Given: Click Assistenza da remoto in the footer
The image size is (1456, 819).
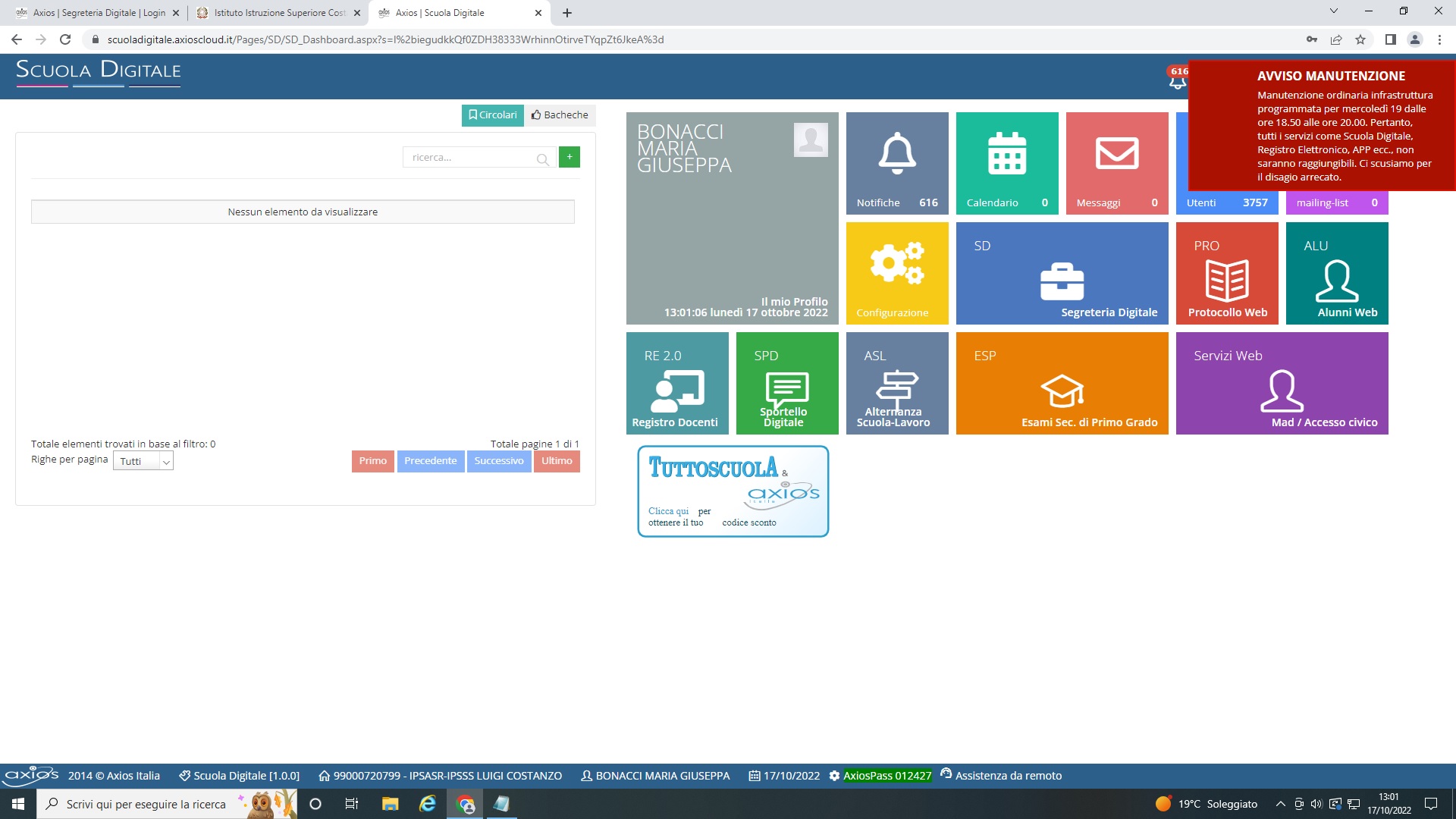Looking at the screenshot, I should pyautogui.click(x=1001, y=775).
